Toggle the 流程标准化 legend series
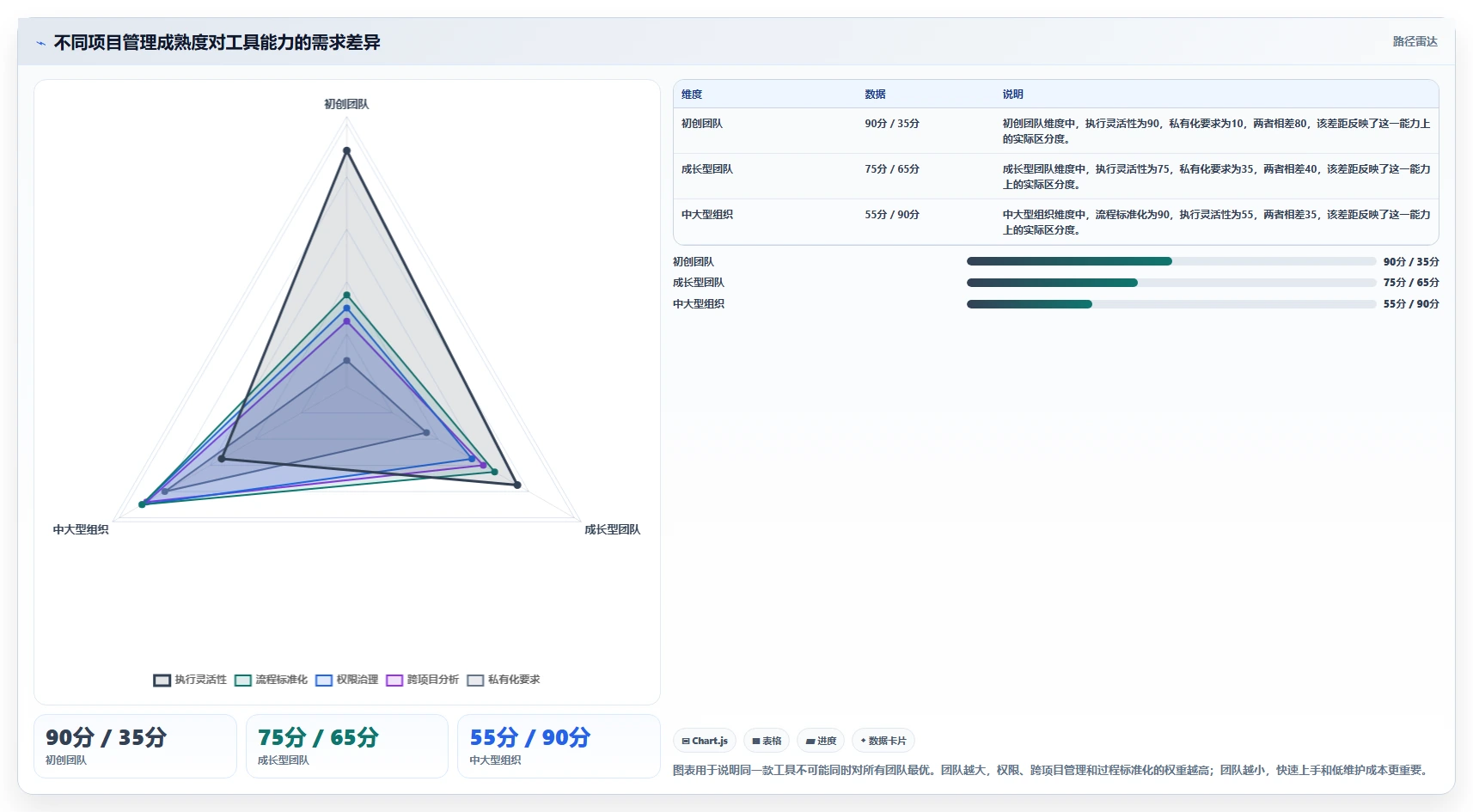Screen dimensions: 1473x812 coord(271,680)
